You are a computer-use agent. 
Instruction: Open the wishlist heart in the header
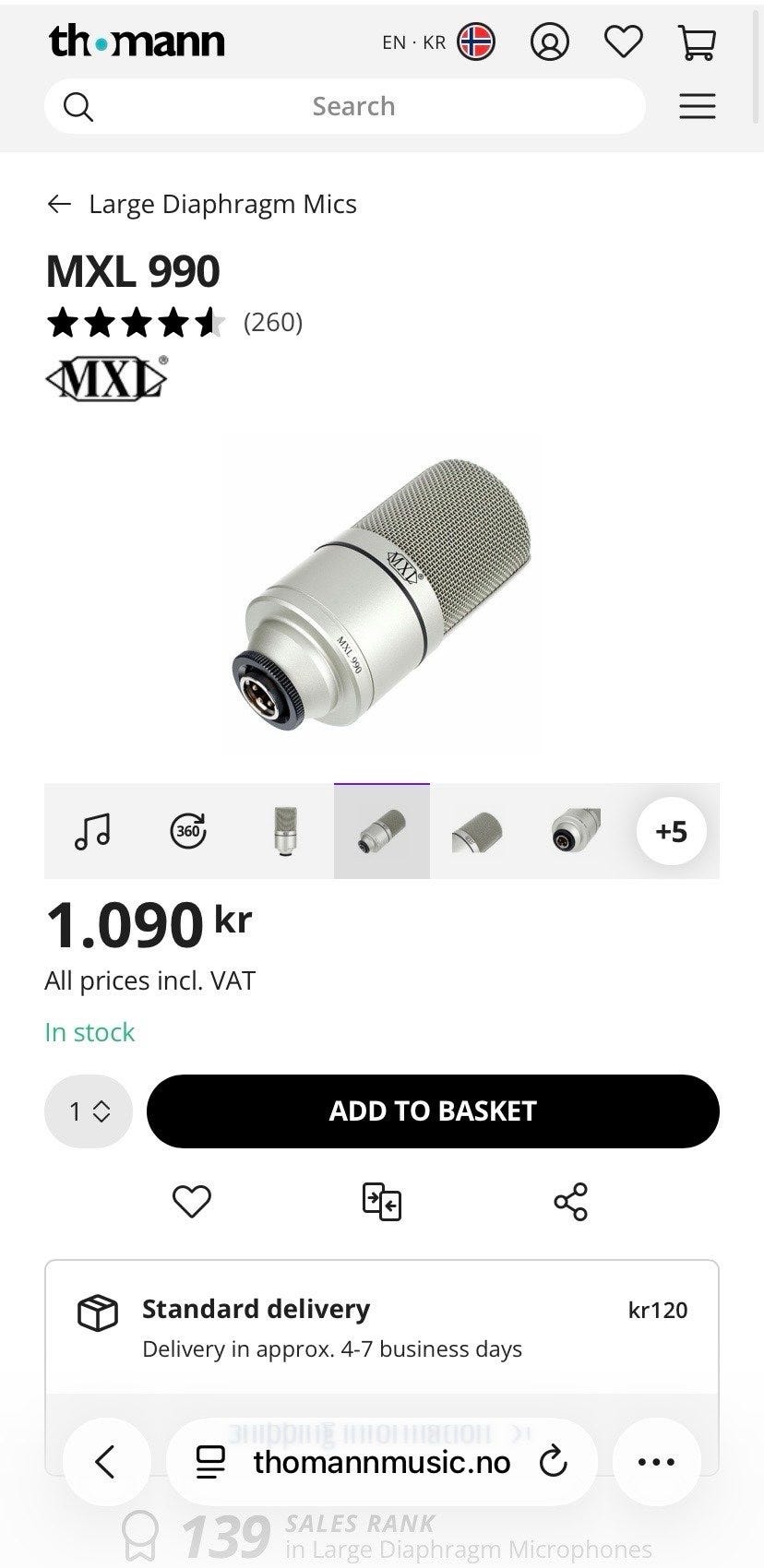click(x=623, y=42)
